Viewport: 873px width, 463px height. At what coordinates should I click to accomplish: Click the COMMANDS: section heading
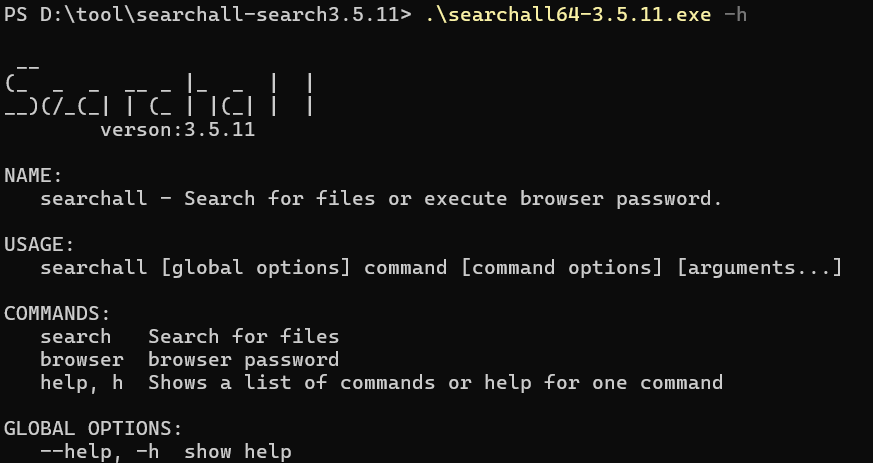coord(57,314)
